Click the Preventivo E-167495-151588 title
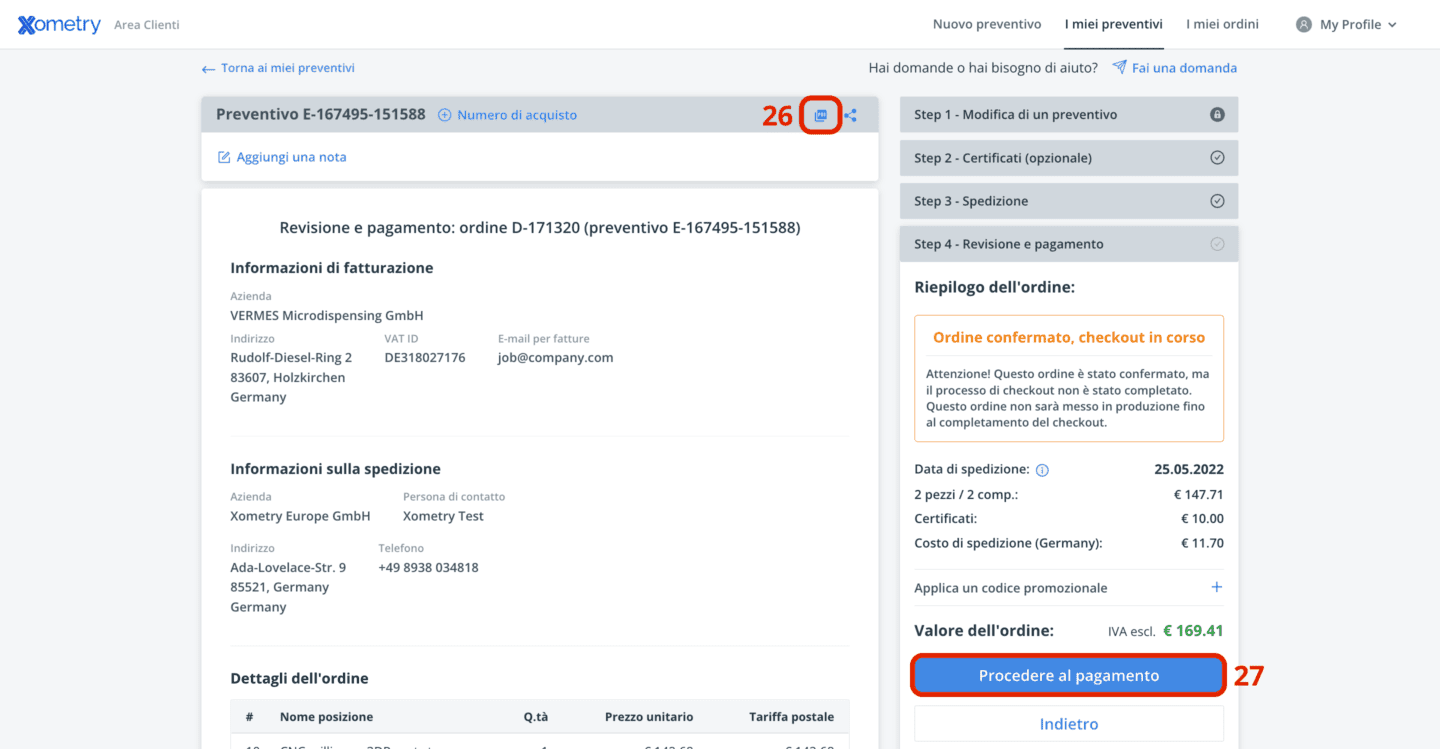Viewport: 1440px width, 749px height. [x=321, y=115]
